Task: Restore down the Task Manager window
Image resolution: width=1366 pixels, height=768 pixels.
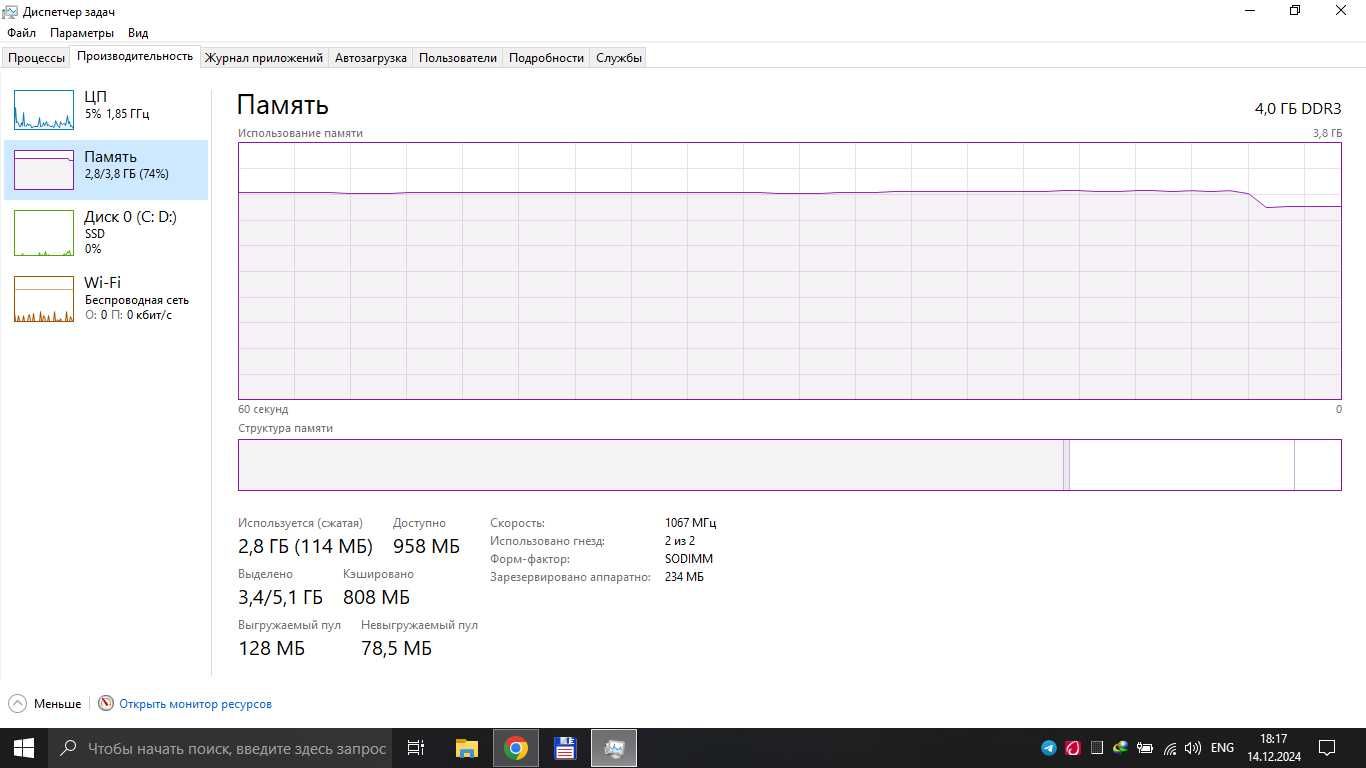Action: click(1295, 11)
